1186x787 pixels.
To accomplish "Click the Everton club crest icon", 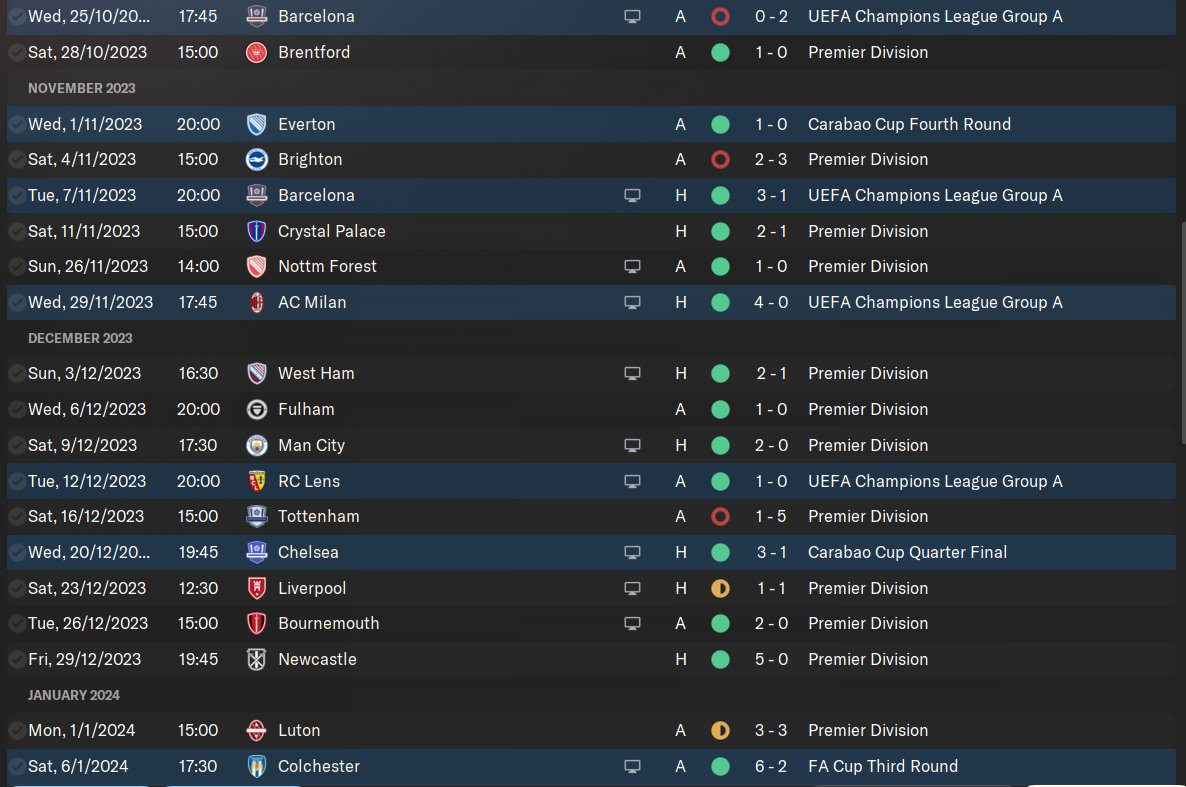I will tap(256, 124).
